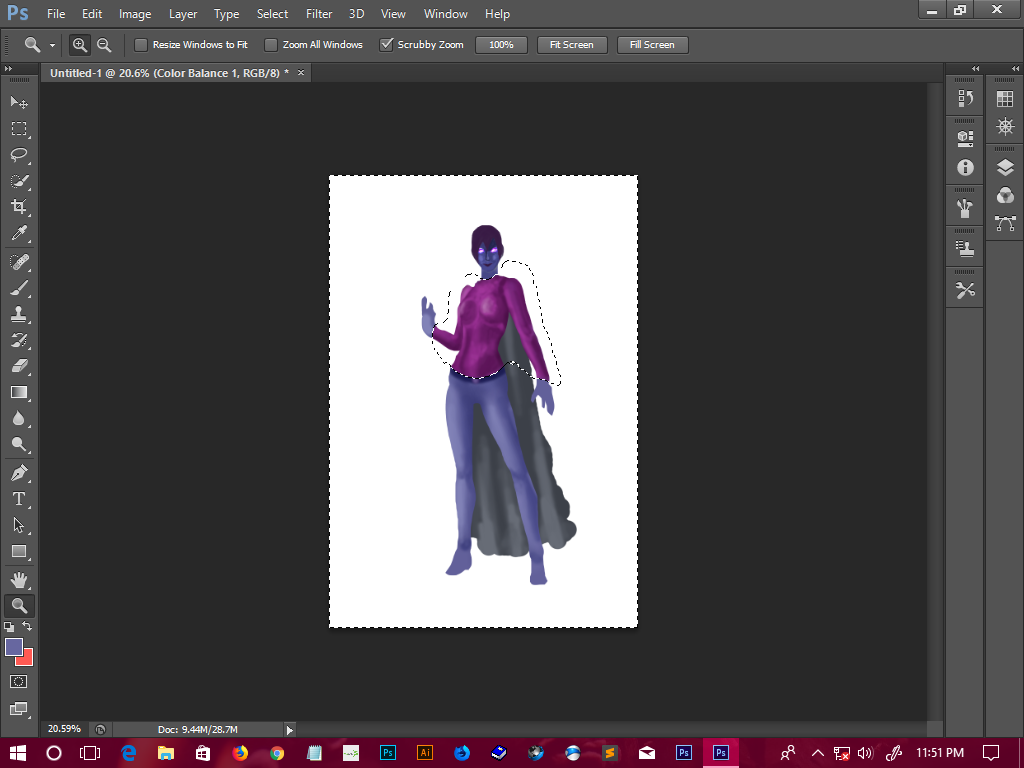Screen dimensions: 1024x768
Task: Select the Crop tool
Action: tap(19, 207)
